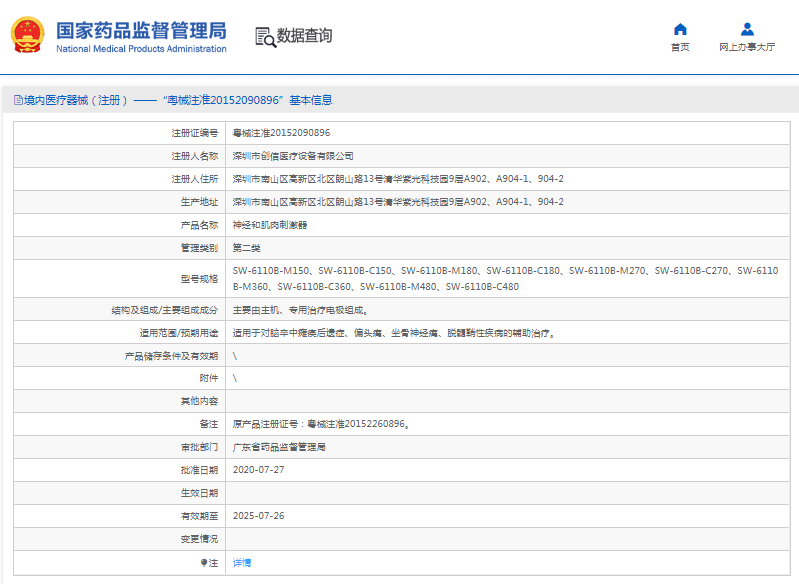
Task: Click the home house icon
Action: 680,29
